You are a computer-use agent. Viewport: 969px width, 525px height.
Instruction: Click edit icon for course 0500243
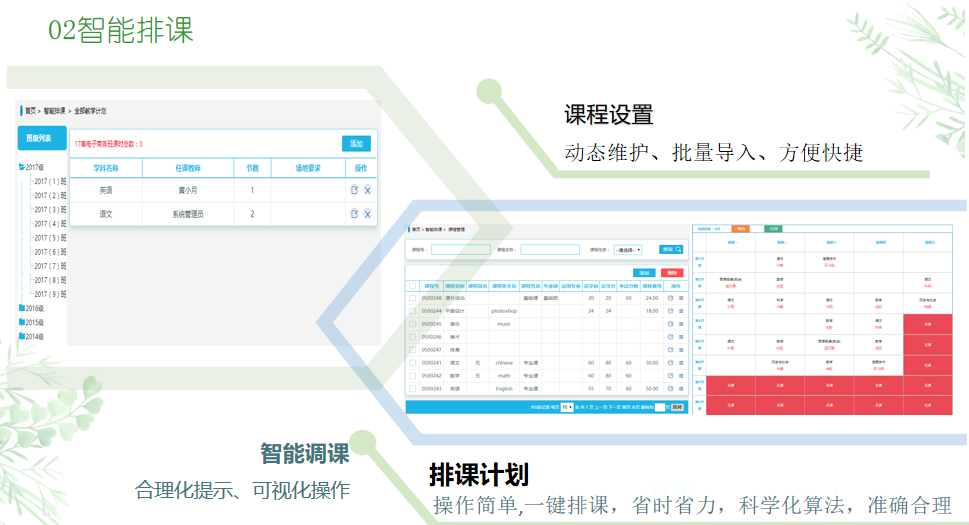(671, 389)
